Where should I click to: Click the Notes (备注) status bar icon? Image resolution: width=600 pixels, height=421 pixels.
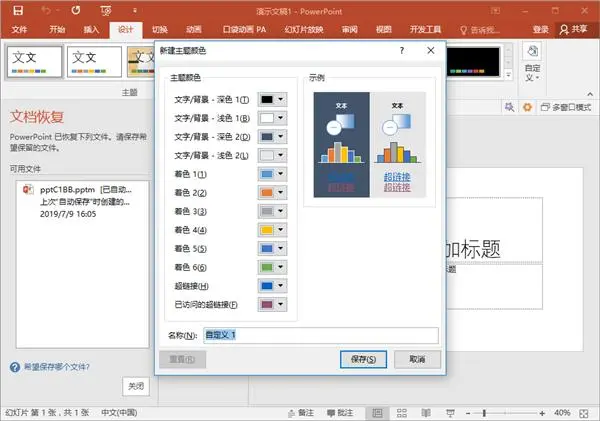(x=300, y=413)
